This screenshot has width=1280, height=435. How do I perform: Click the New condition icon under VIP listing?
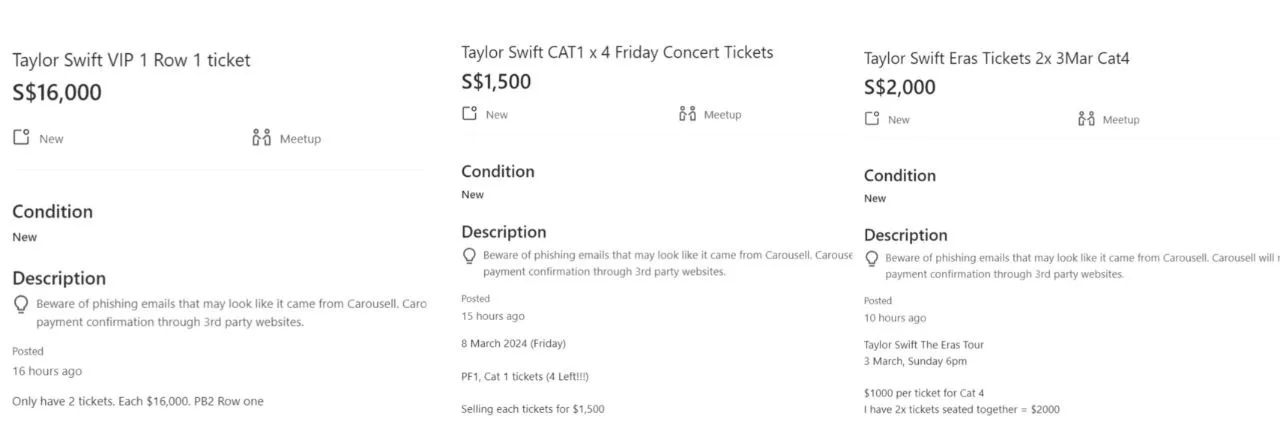(21, 137)
